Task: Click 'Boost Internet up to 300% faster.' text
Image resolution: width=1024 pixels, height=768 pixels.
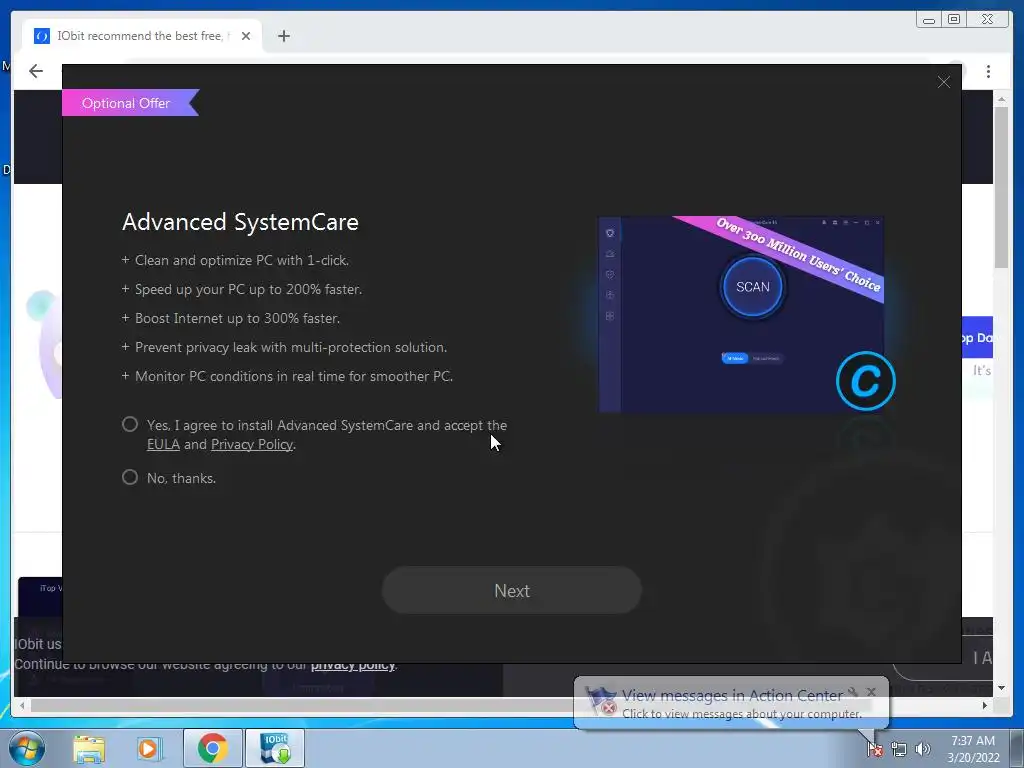Action: pos(237,318)
